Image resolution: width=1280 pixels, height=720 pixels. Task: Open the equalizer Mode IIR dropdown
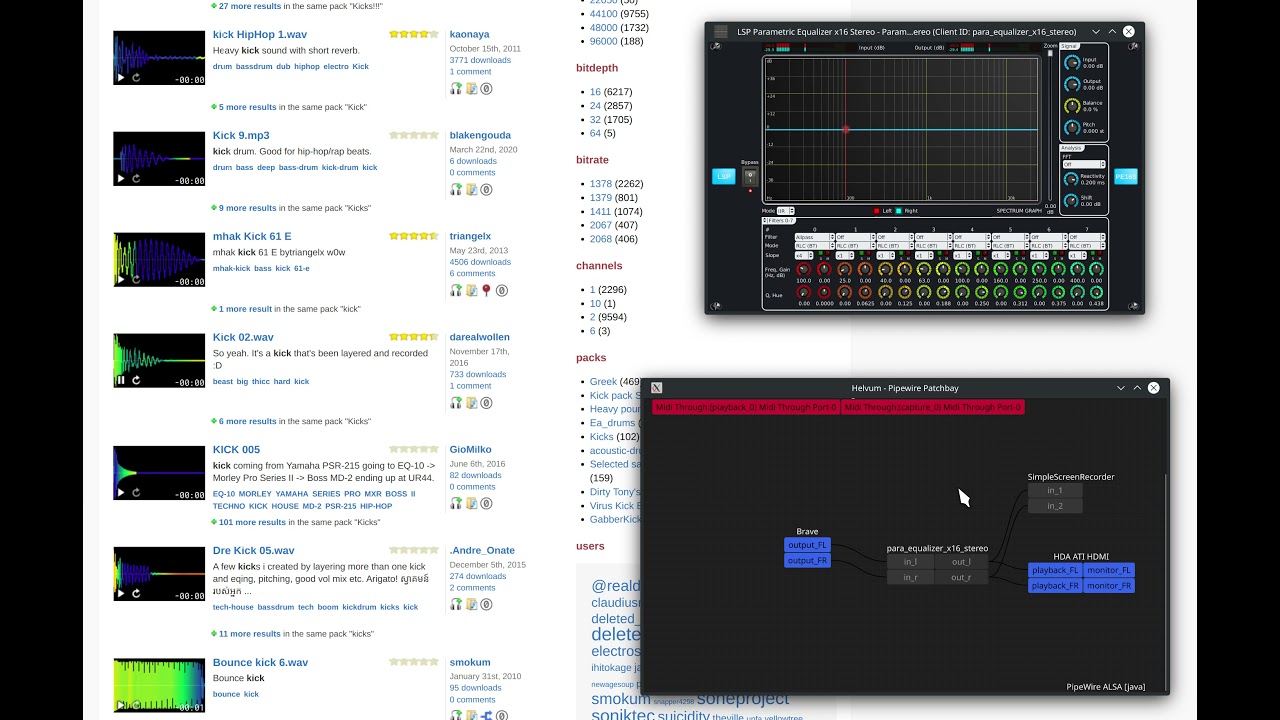[785, 211]
